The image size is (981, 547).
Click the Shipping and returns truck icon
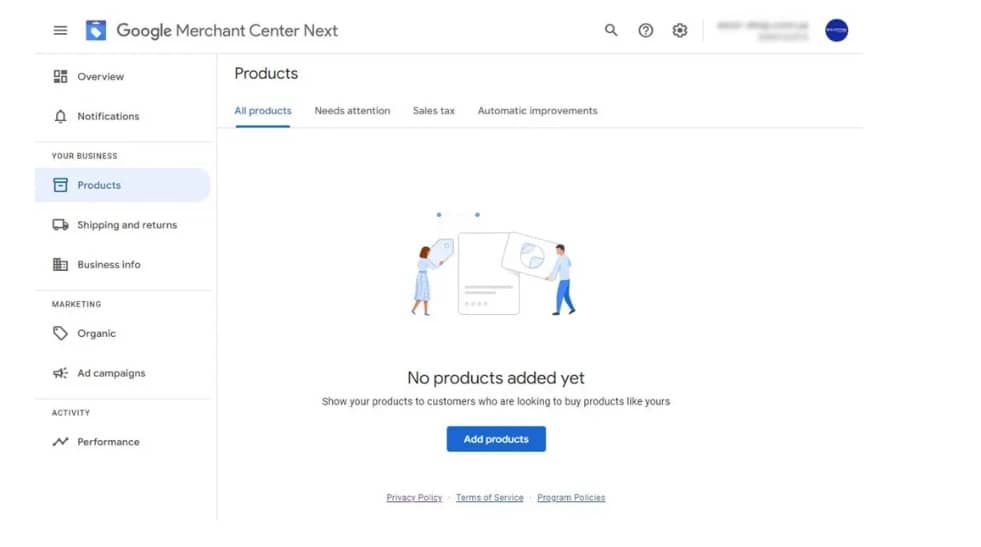tap(60, 225)
